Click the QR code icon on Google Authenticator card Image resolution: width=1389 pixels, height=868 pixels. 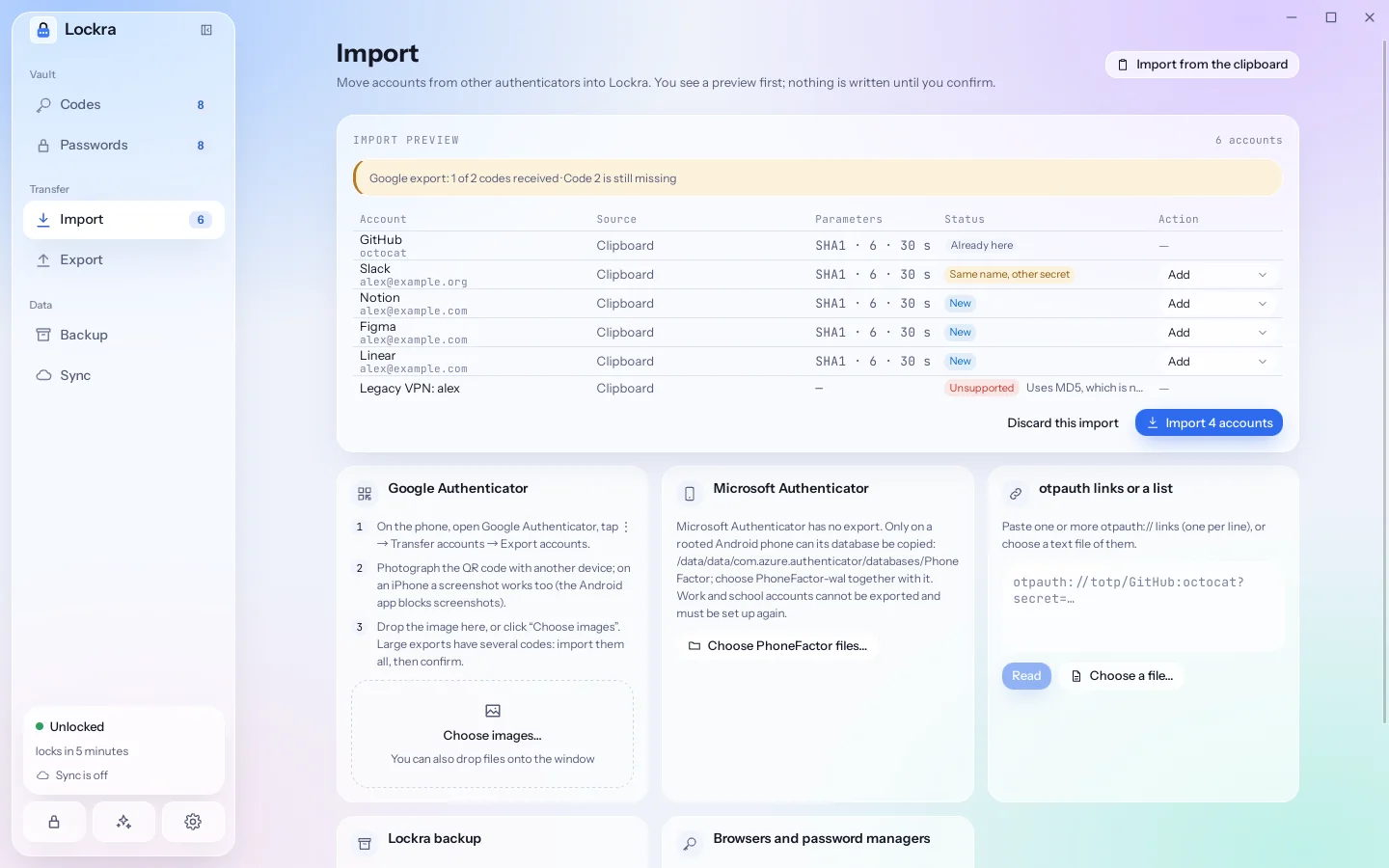pos(365,494)
